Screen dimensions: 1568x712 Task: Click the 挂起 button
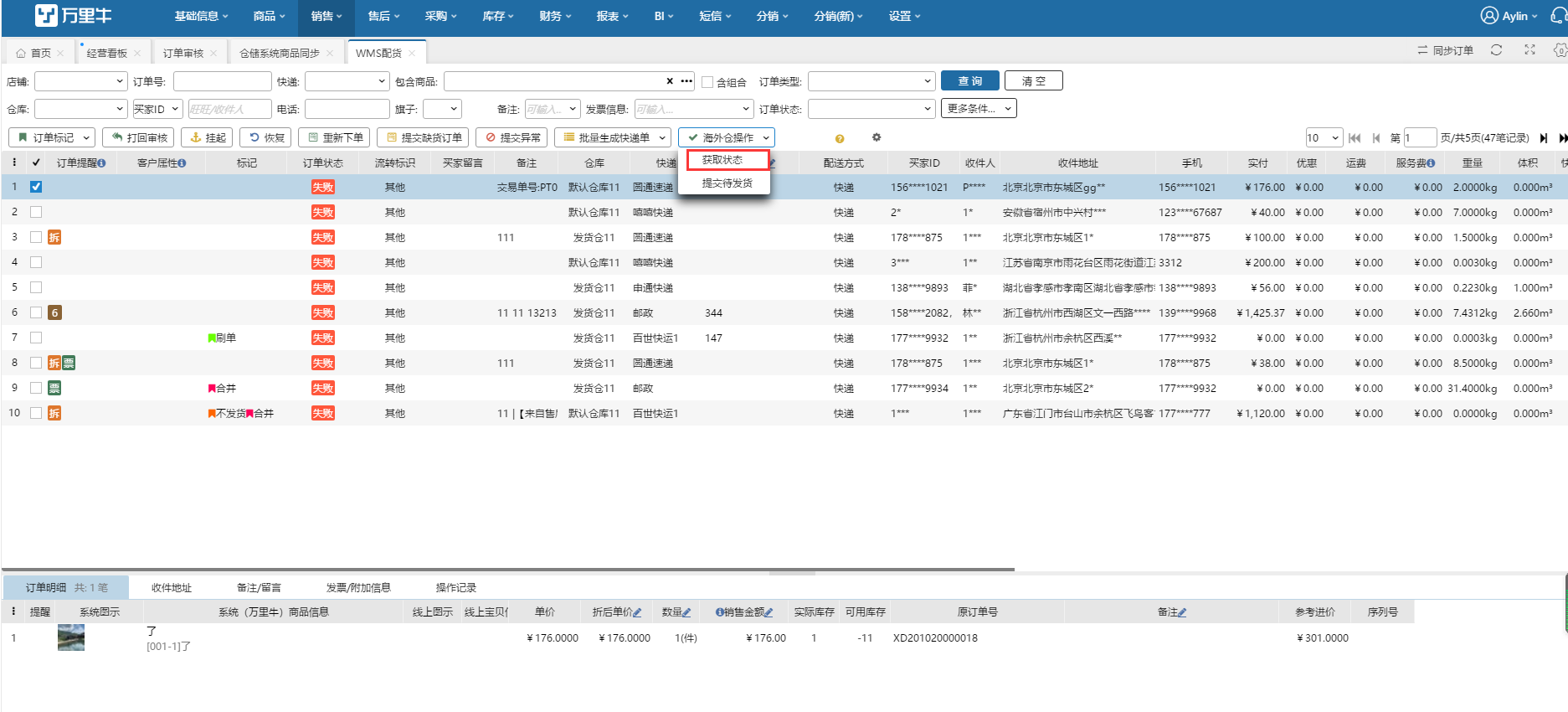tap(208, 137)
